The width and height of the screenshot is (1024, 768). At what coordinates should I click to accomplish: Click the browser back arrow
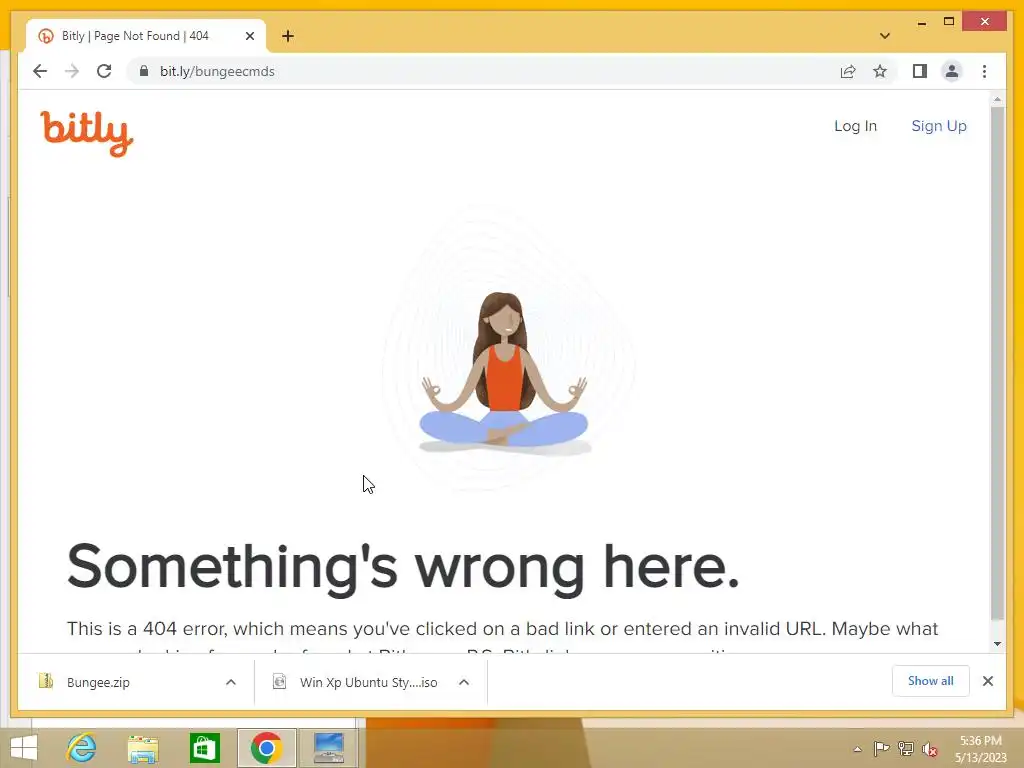pos(40,71)
